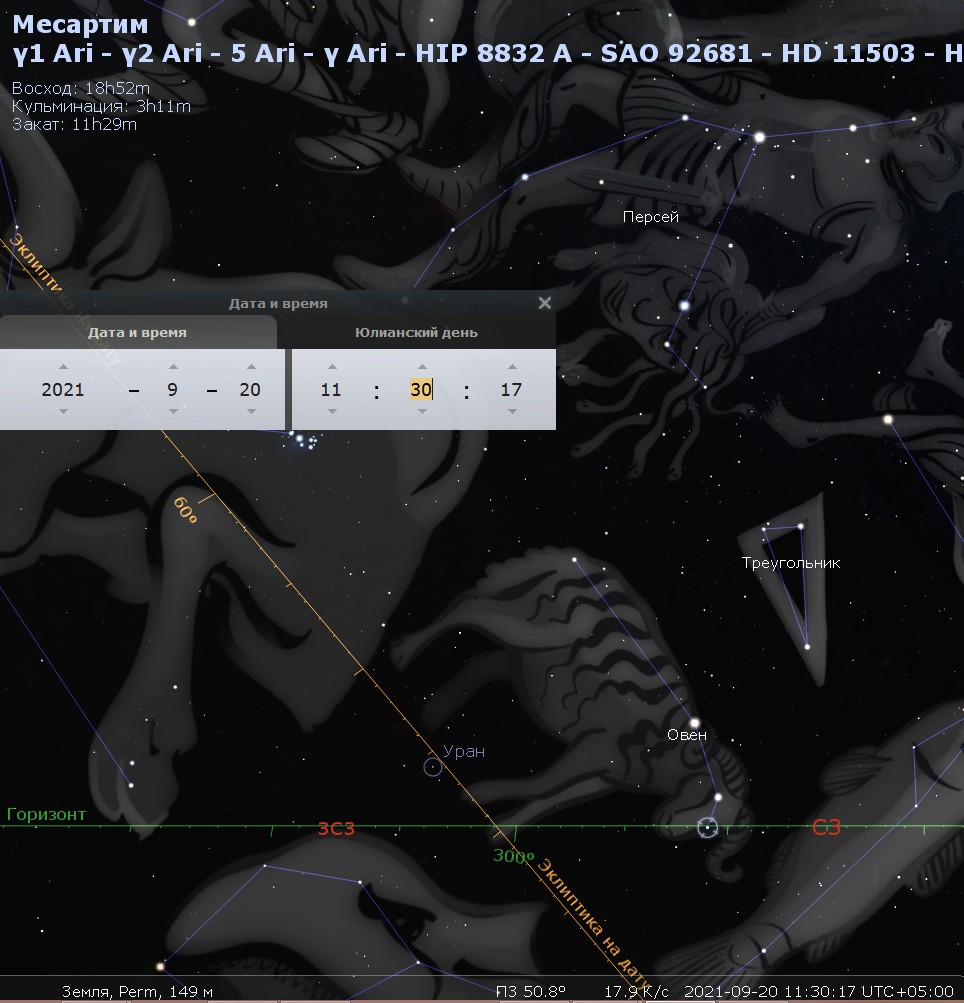Click the Уран planet label
The height and width of the screenshot is (1003, 964).
(x=464, y=752)
